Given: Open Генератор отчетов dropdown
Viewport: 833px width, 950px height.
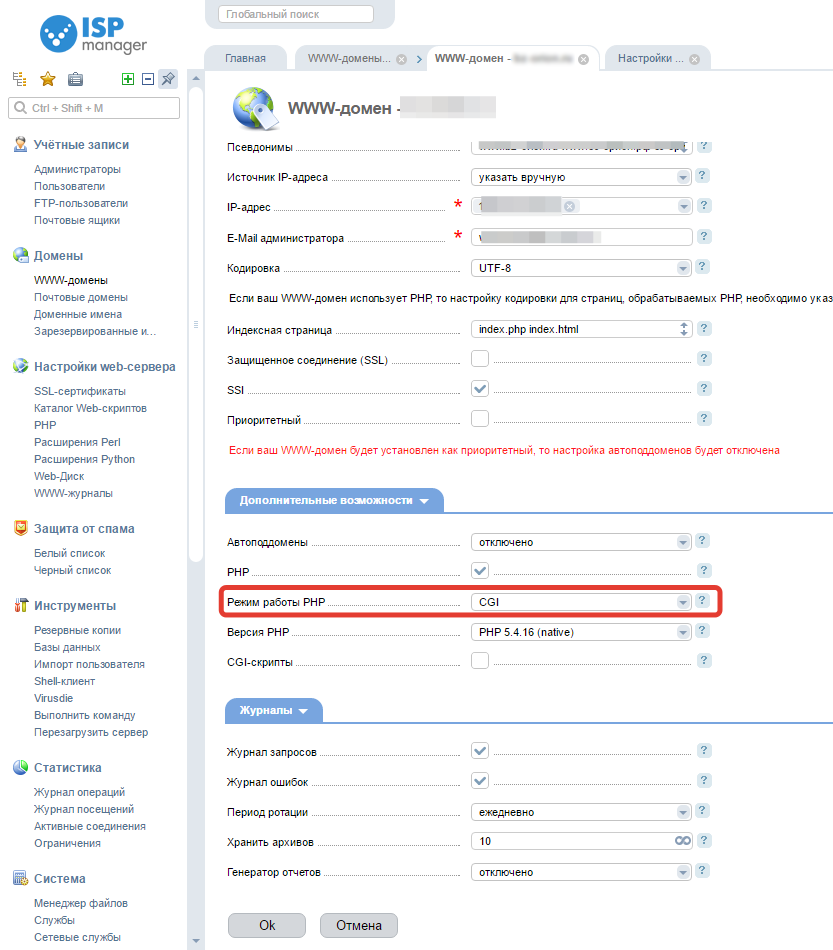Looking at the screenshot, I should [x=581, y=872].
